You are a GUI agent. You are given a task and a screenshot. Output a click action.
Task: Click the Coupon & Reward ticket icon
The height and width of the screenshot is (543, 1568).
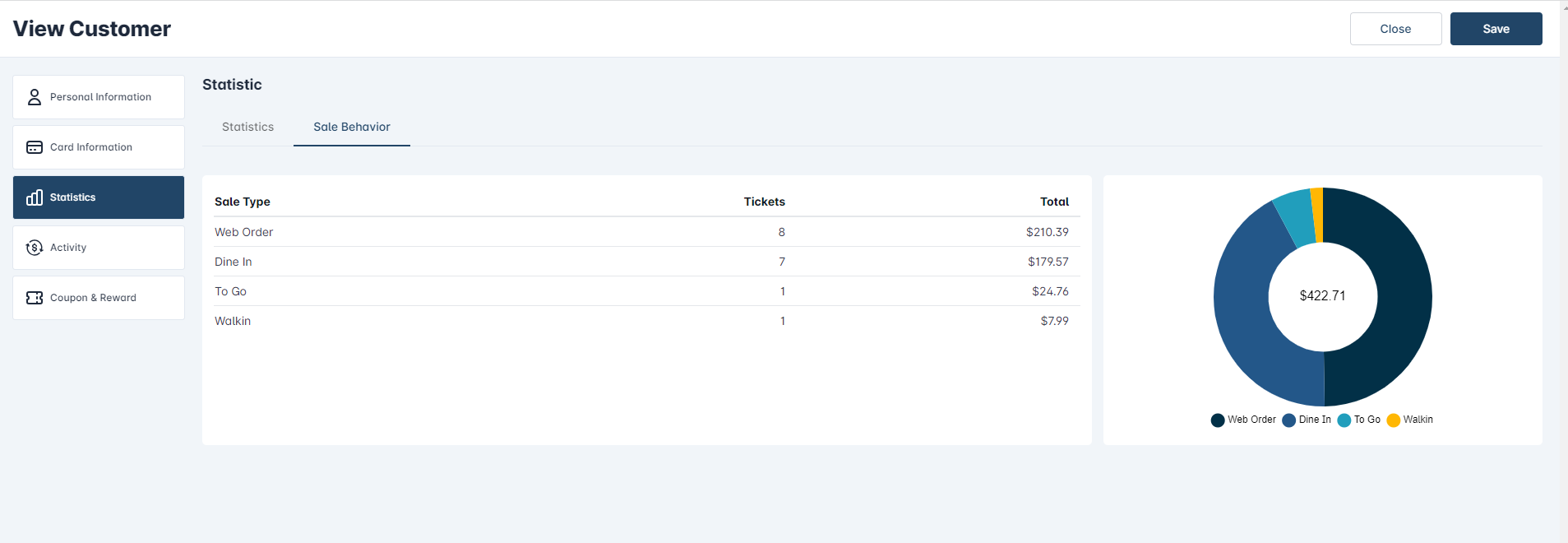(x=35, y=298)
